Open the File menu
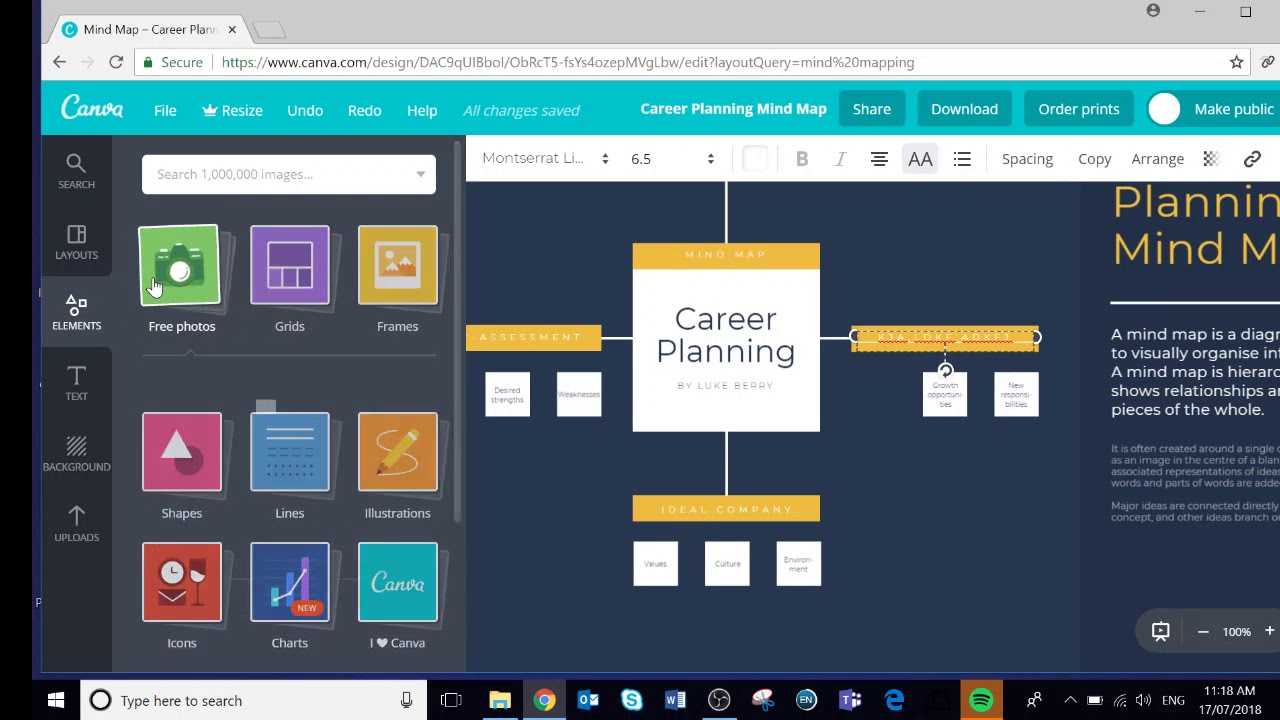 coord(165,110)
